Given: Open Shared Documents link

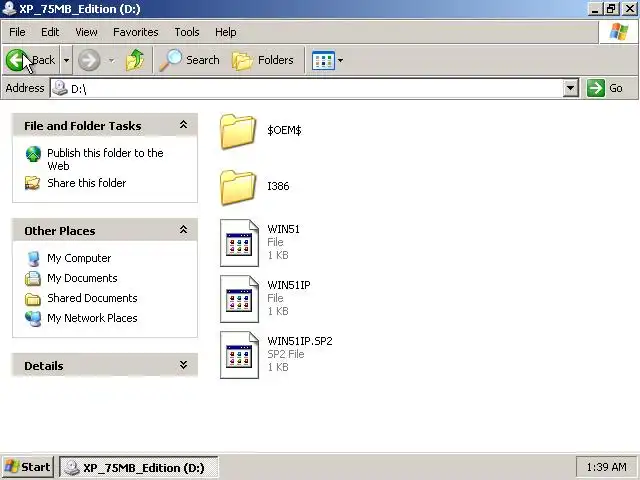Looking at the screenshot, I should (x=92, y=298).
